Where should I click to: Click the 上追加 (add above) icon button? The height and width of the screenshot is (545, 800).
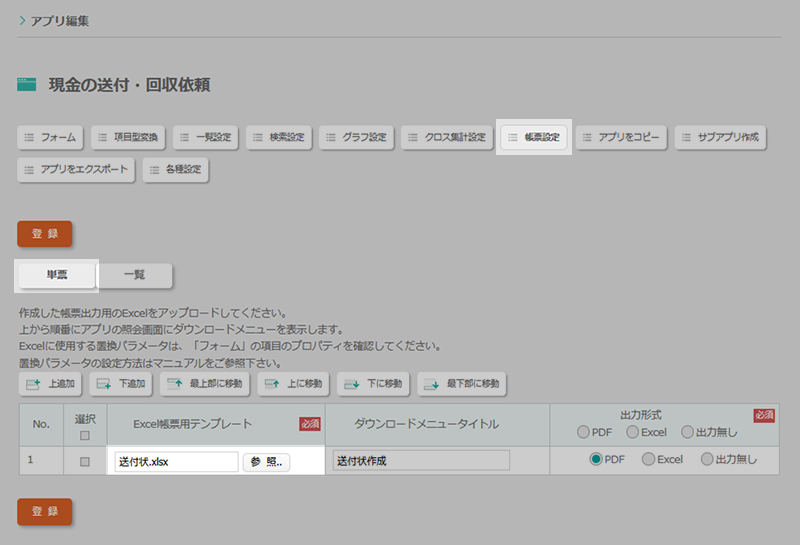click(50, 383)
